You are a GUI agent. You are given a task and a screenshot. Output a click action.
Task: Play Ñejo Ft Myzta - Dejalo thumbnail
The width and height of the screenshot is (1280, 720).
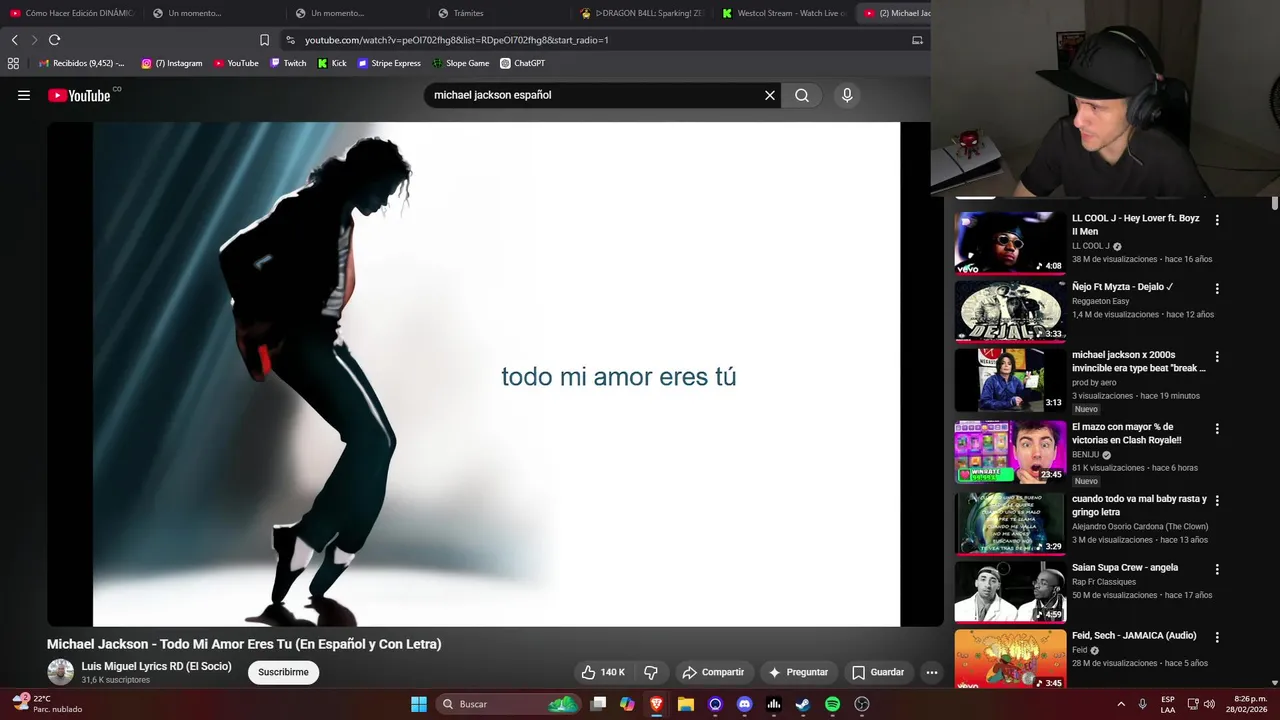tap(1010, 311)
